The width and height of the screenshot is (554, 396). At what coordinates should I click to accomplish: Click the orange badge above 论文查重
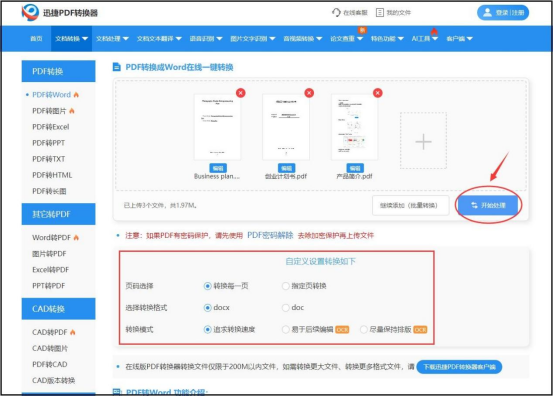[362, 30]
